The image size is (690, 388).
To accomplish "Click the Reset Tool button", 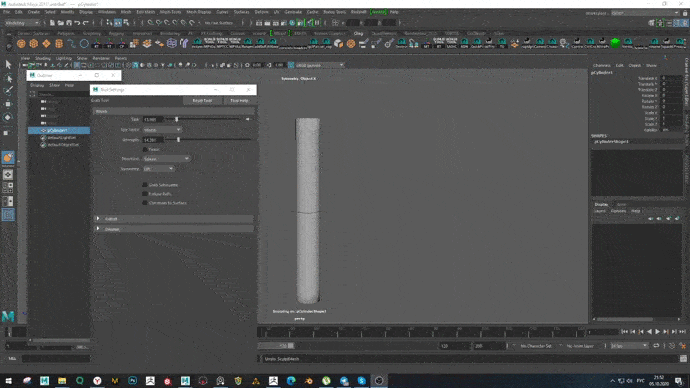I will coord(202,100).
